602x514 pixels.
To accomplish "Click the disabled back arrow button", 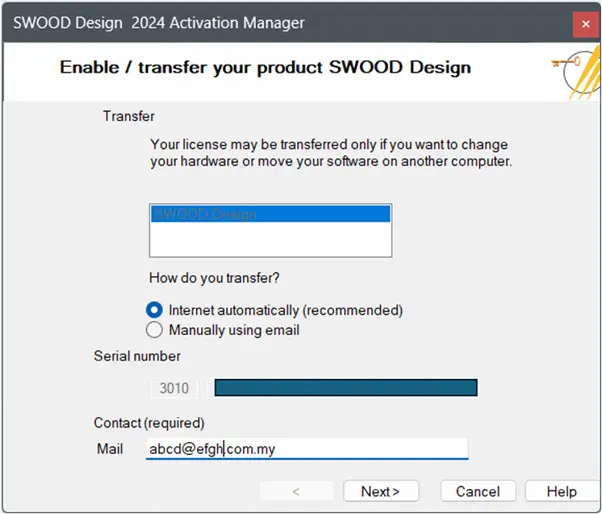I will [x=295, y=491].
